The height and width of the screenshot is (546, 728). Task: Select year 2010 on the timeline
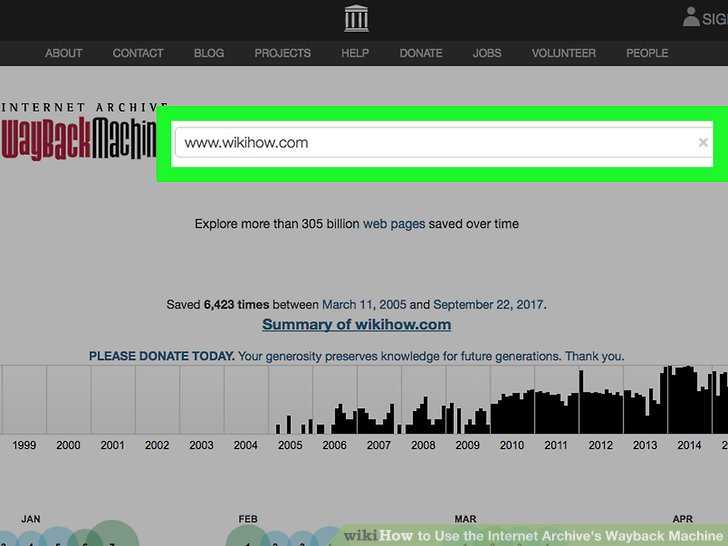512,445
